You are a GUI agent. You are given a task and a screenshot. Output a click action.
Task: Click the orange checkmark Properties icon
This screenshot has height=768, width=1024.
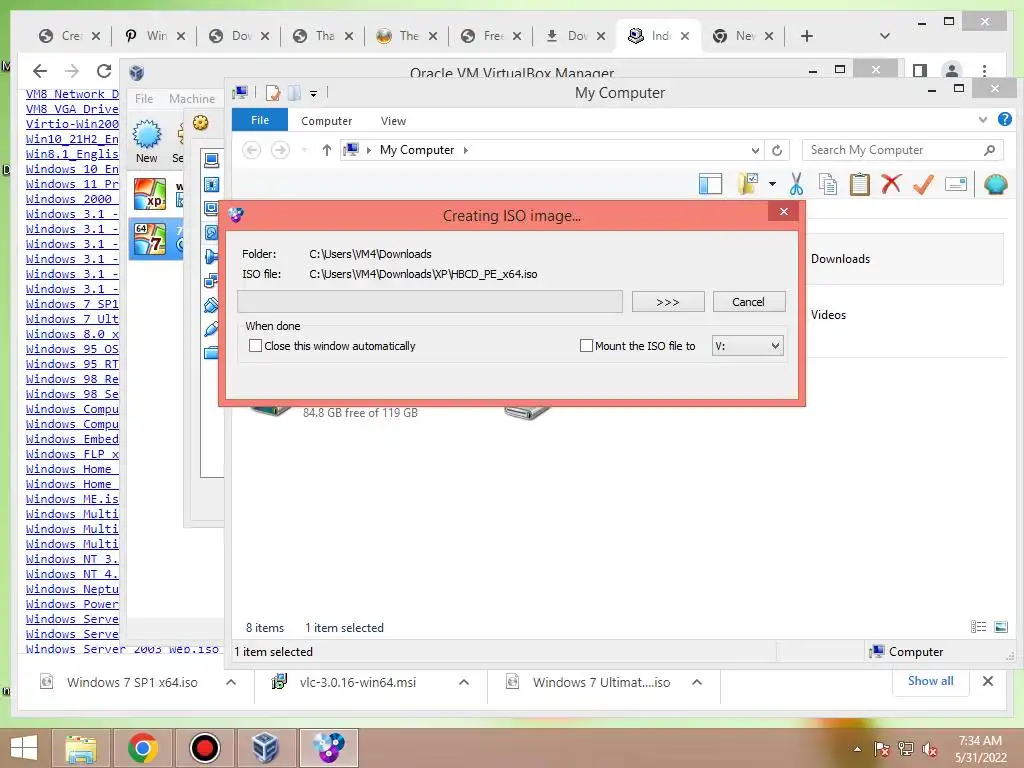(x=923, y=184)
